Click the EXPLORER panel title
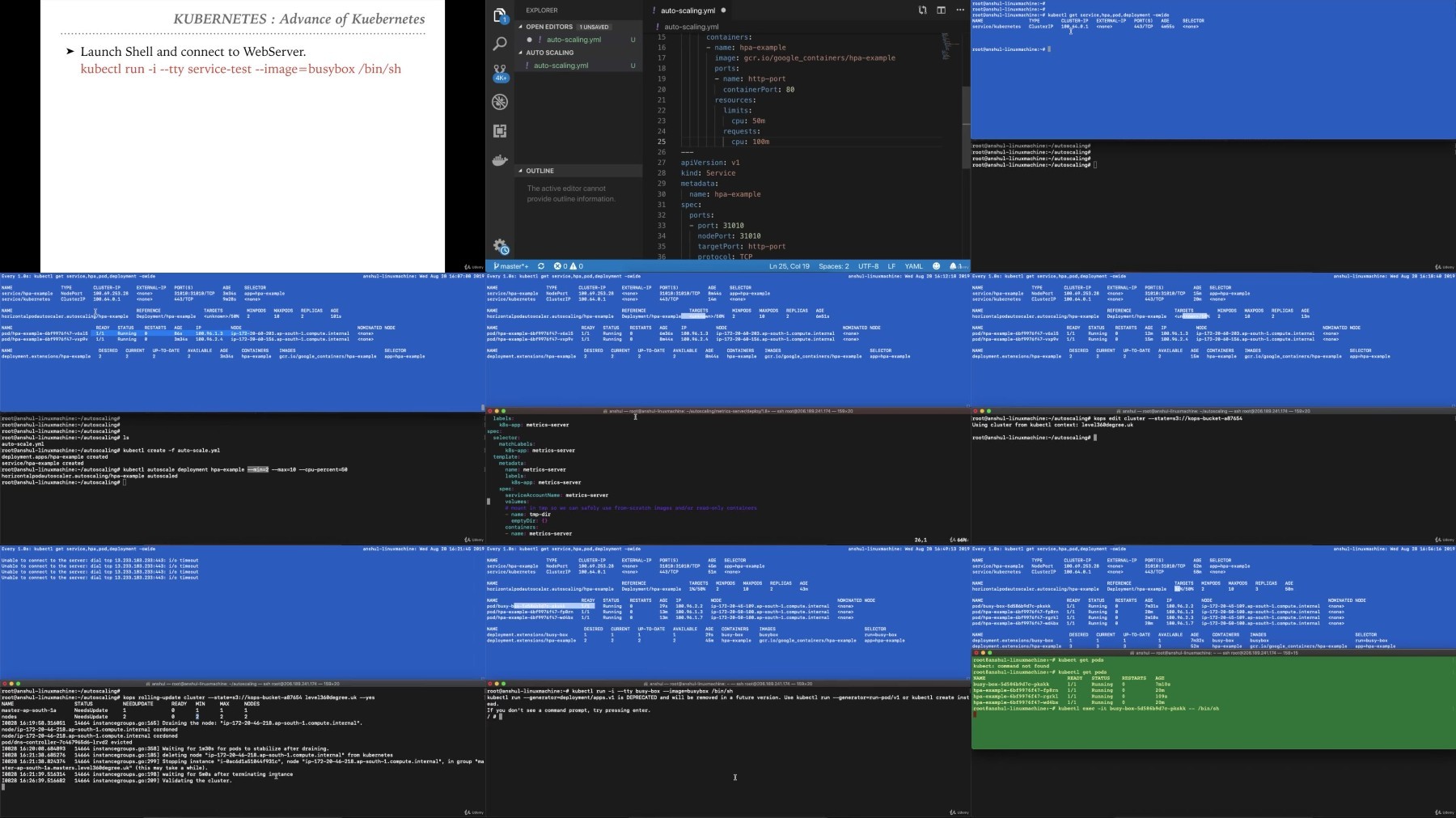This screenshot has height=818, width=1456. click(542, 11)
